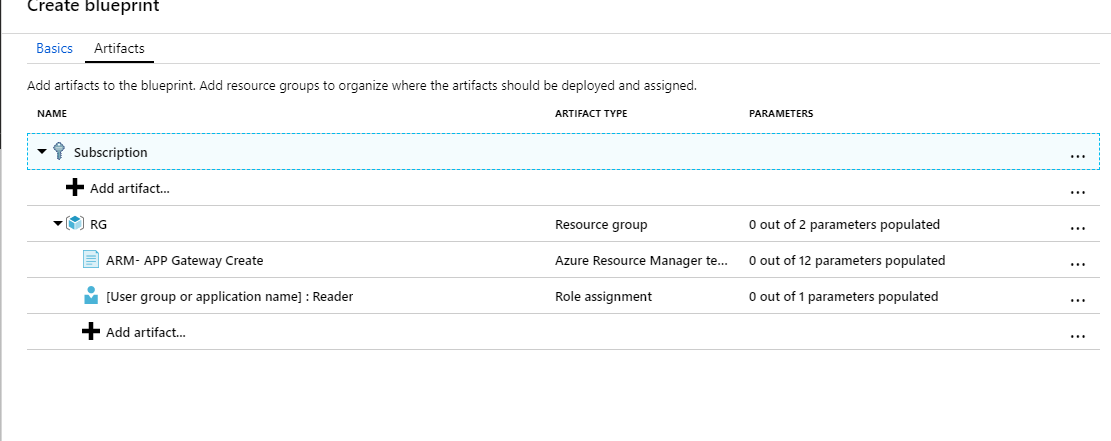This screenshot has height=441, width=1111.
Task: Click the RG resource group cube icon
Action: point(75,224)
